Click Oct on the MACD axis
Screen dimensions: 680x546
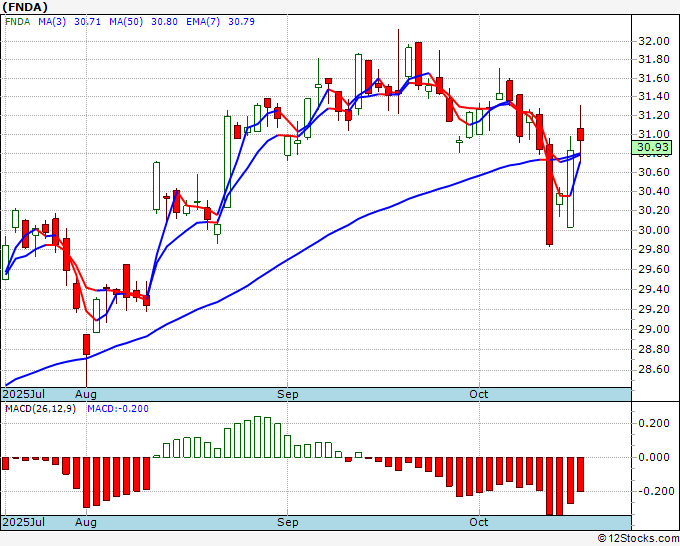(x=478, y=522)
